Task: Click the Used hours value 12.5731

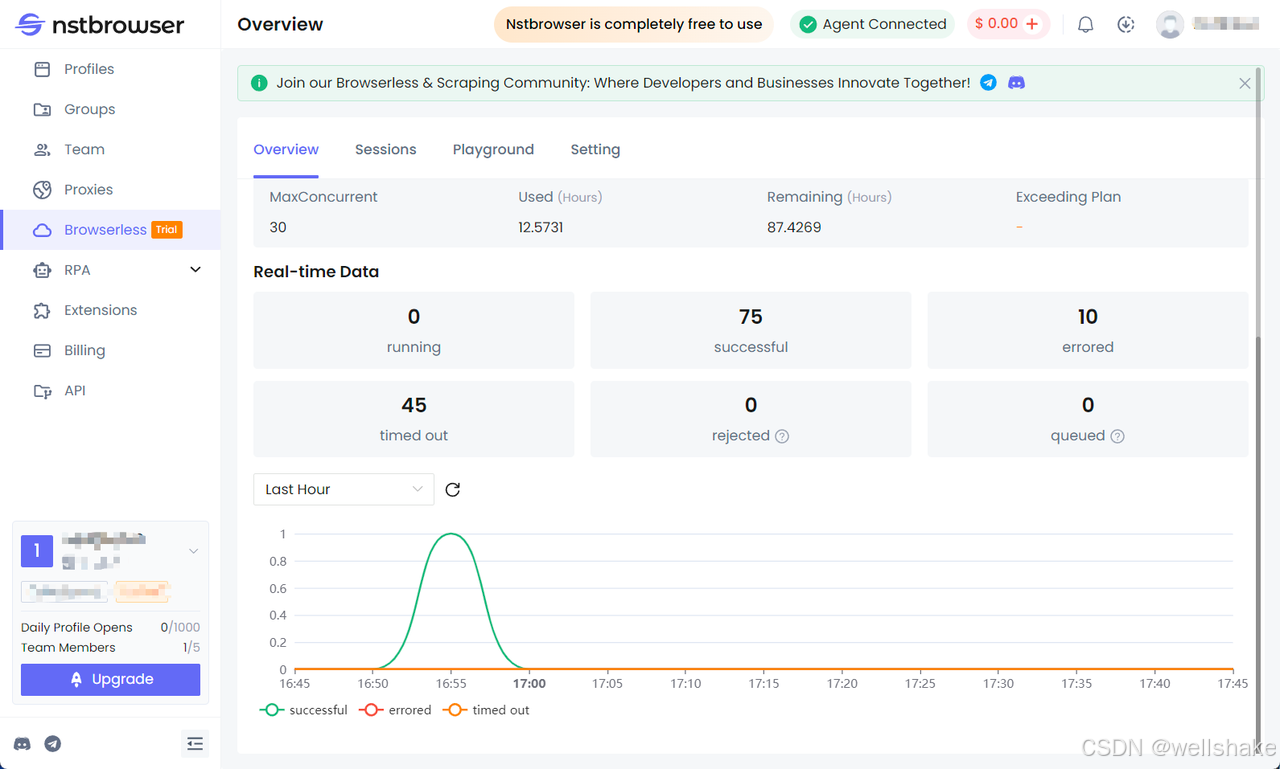Action: tap(541, 227)
